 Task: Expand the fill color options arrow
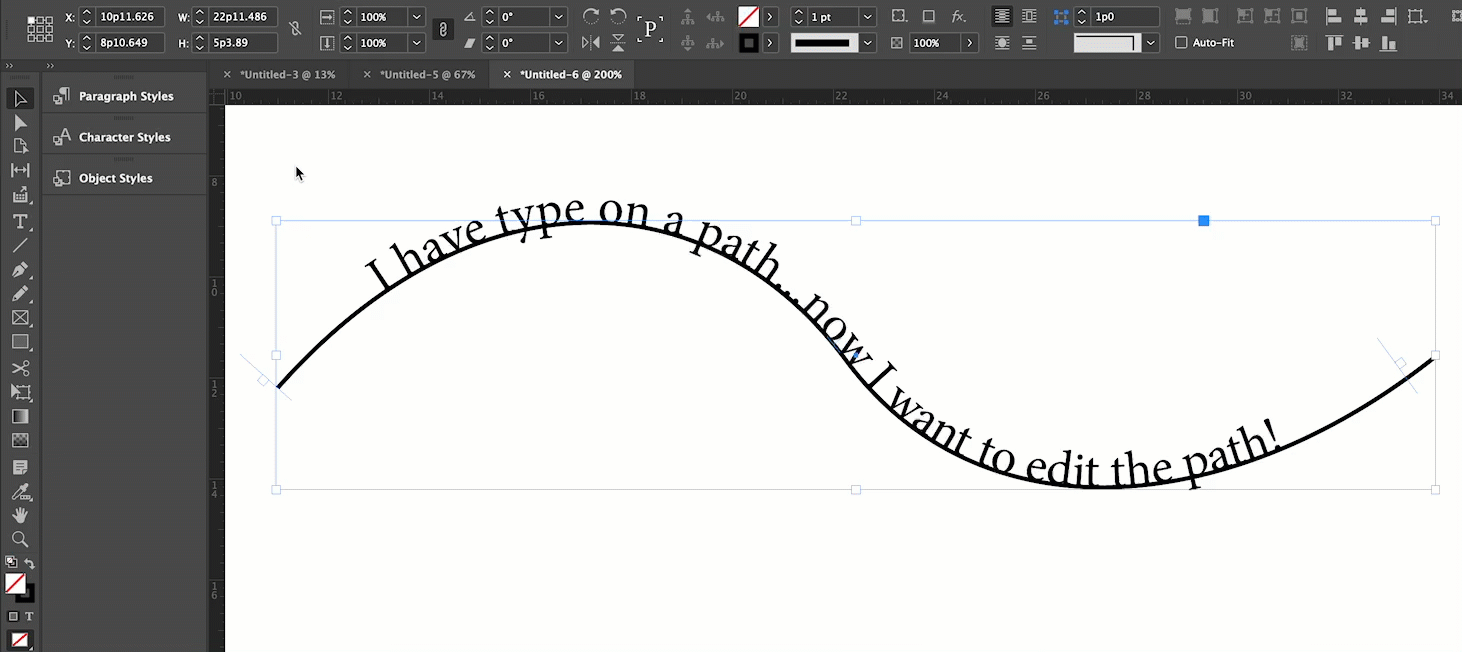coord(770,17)
